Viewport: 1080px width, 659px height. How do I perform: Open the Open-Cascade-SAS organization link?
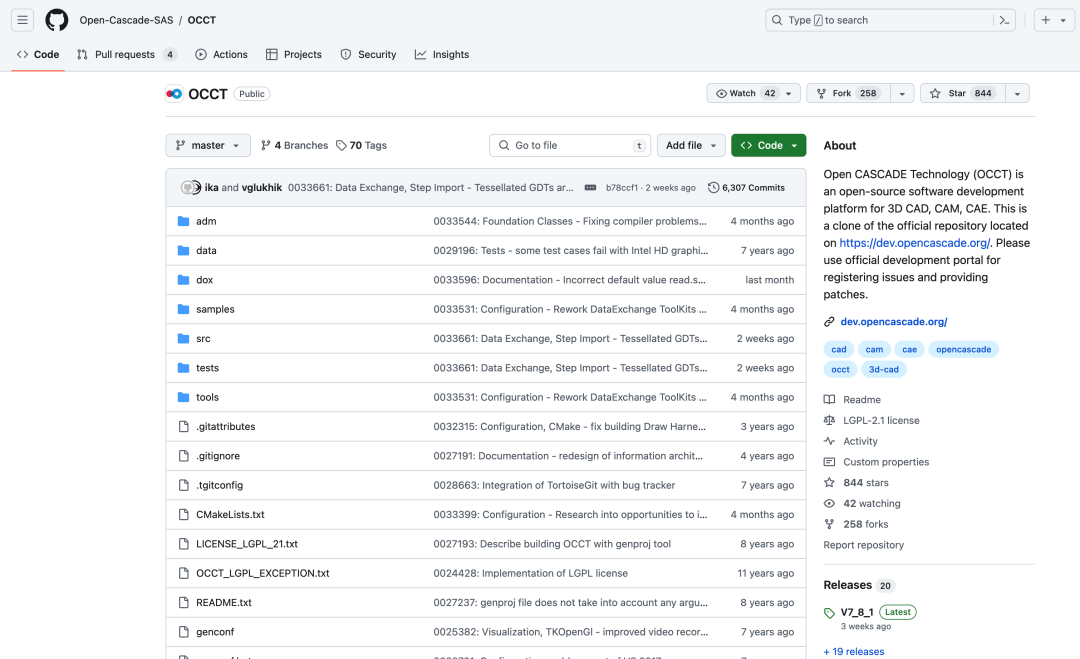click(x=127, y=20)
